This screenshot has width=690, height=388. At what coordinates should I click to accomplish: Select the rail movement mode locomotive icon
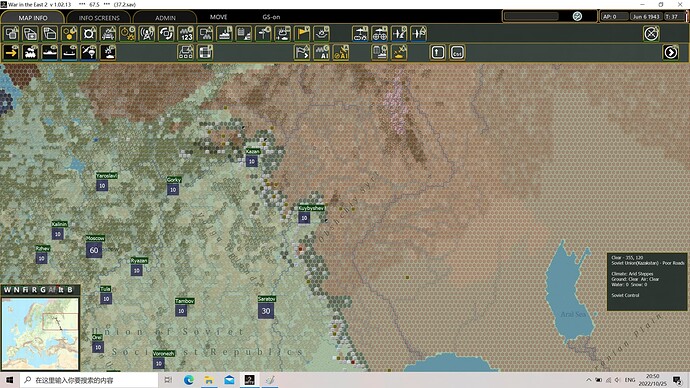tap(30, 52)
